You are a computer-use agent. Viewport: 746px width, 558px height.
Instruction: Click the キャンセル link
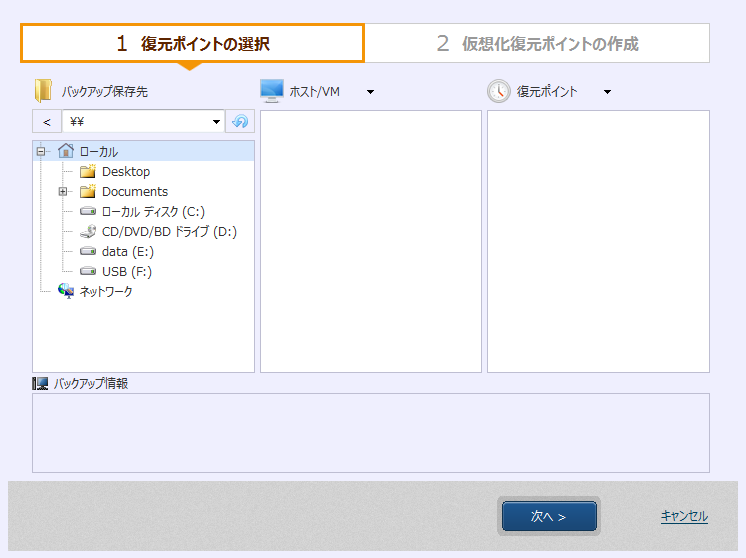coord(684,516)
